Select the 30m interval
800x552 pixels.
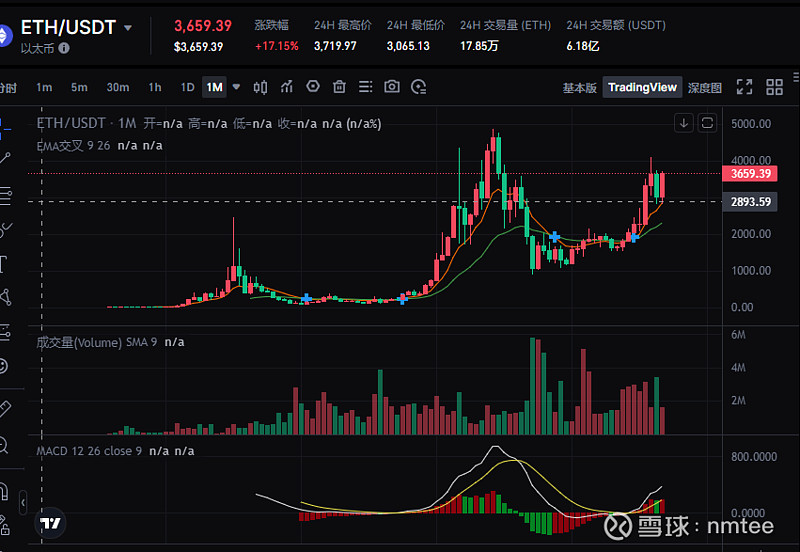(117, 87)
